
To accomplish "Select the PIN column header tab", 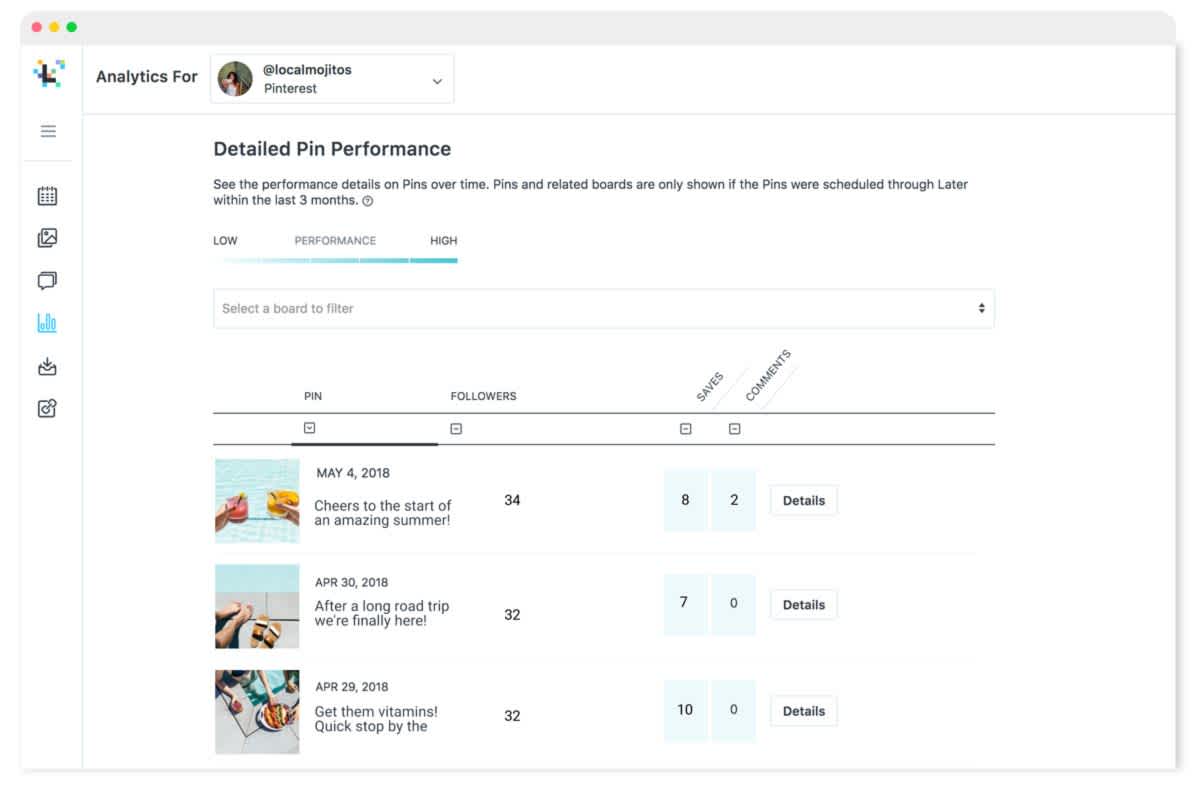I will click(313, 396).
